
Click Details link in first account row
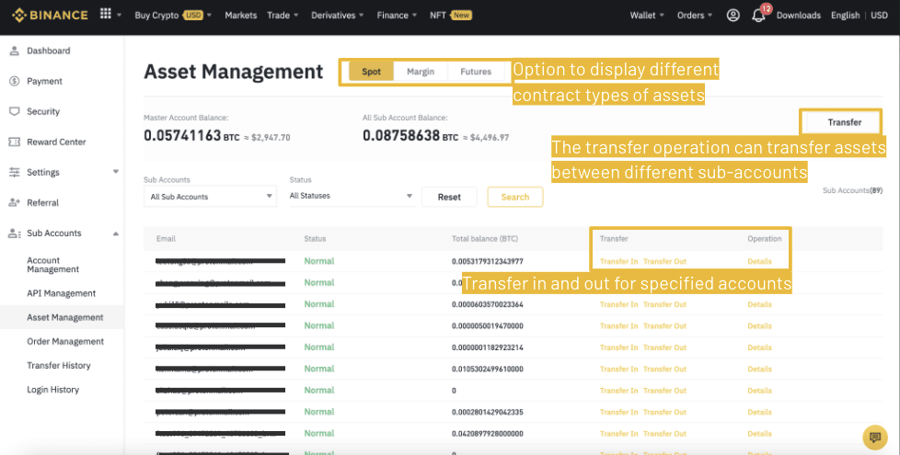click(x=759, y=262)
